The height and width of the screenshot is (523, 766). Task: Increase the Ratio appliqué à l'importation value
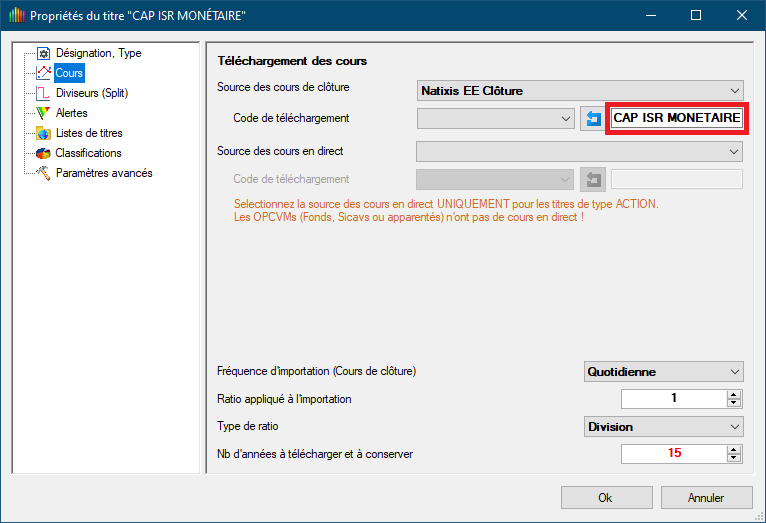point(735,395)
